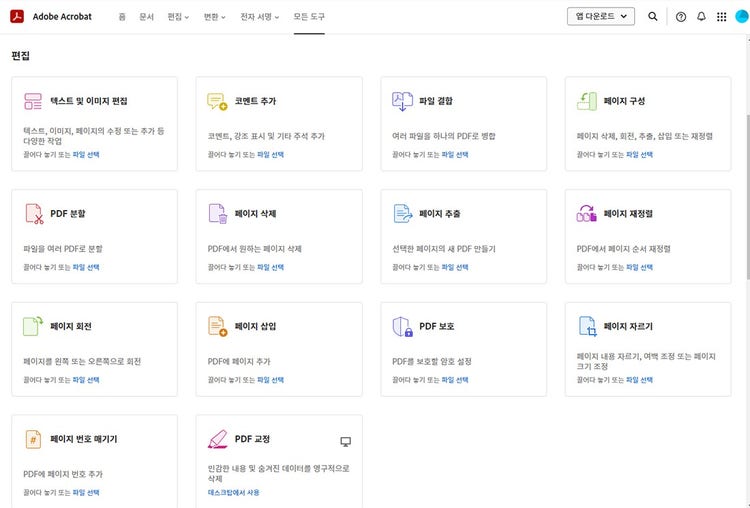The height and width of the screenshot is (508, 750).
Task: Click 파일 선택 link under 코멘트 추가
Action: coord(270,155)
